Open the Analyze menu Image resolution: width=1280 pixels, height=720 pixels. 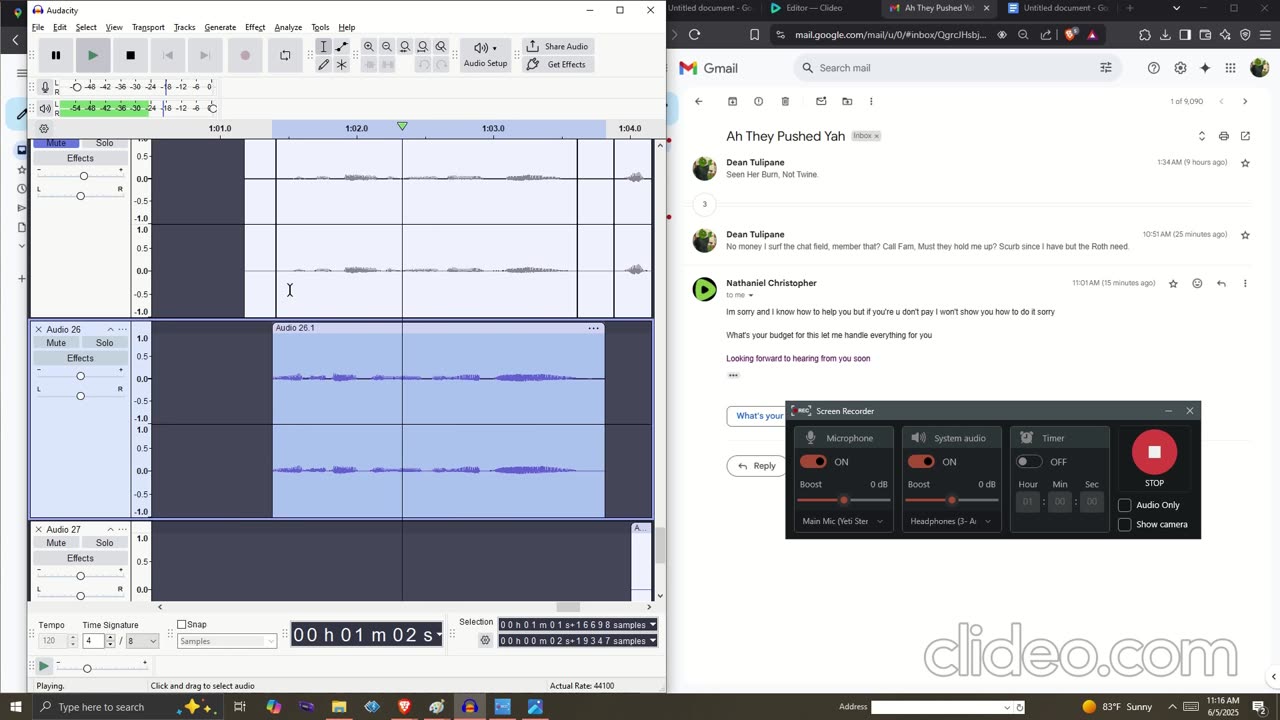click(288, 27)
